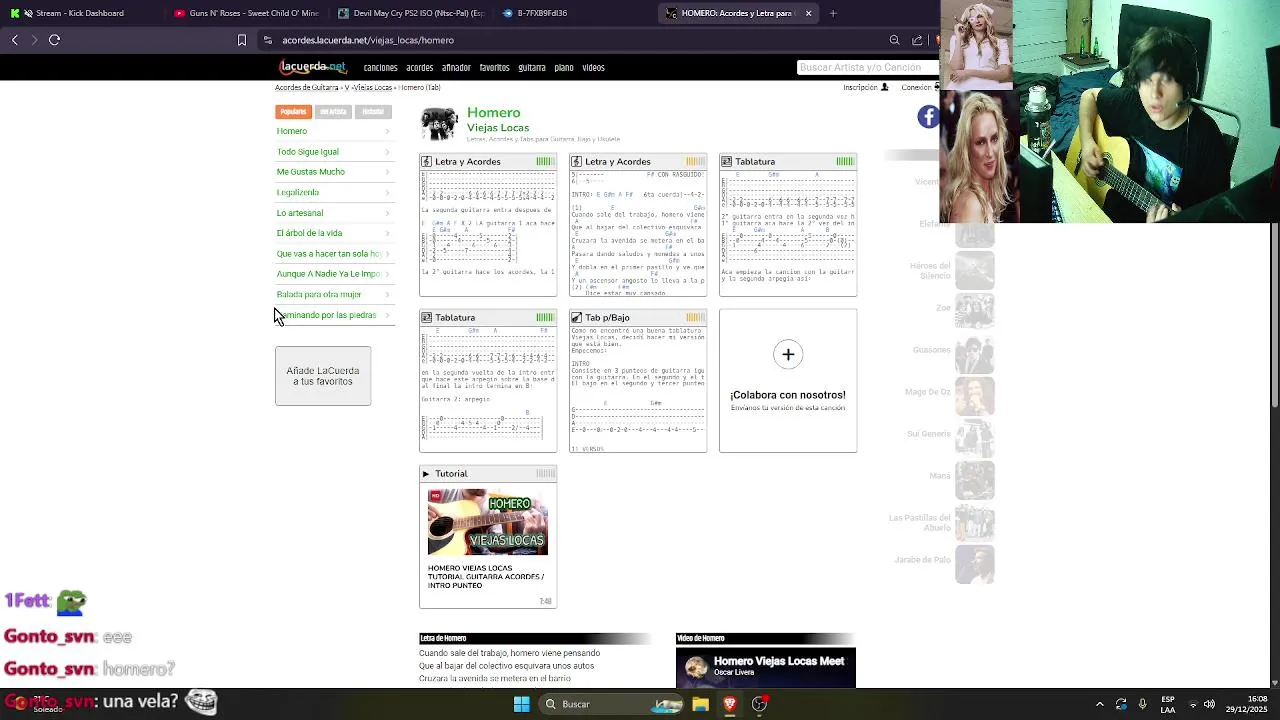Open afinador menu item
The image size is (1280, 720).
click(x=456, y=68)
